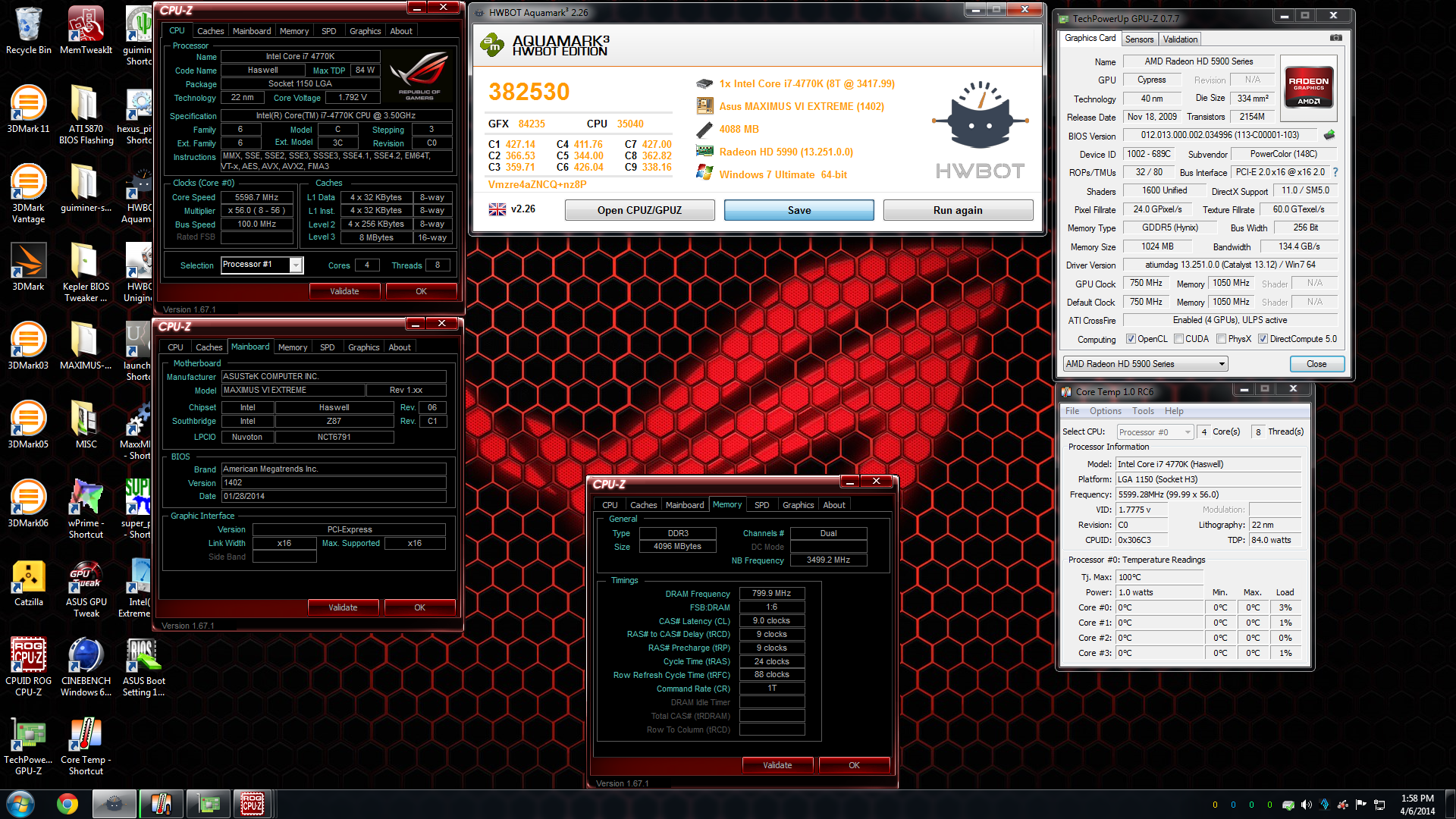
Task: Click GPU-Z BIOS save icon
Action: pos(1329,135)
